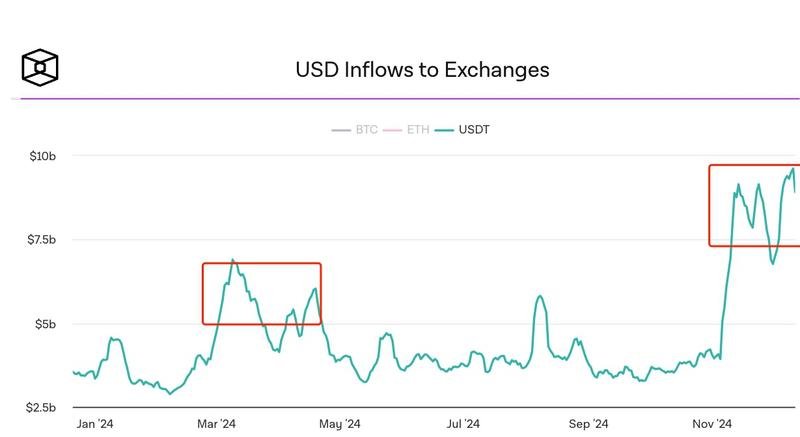
Task: Click the August 2024 USDT spike peak
Action: 540,296
